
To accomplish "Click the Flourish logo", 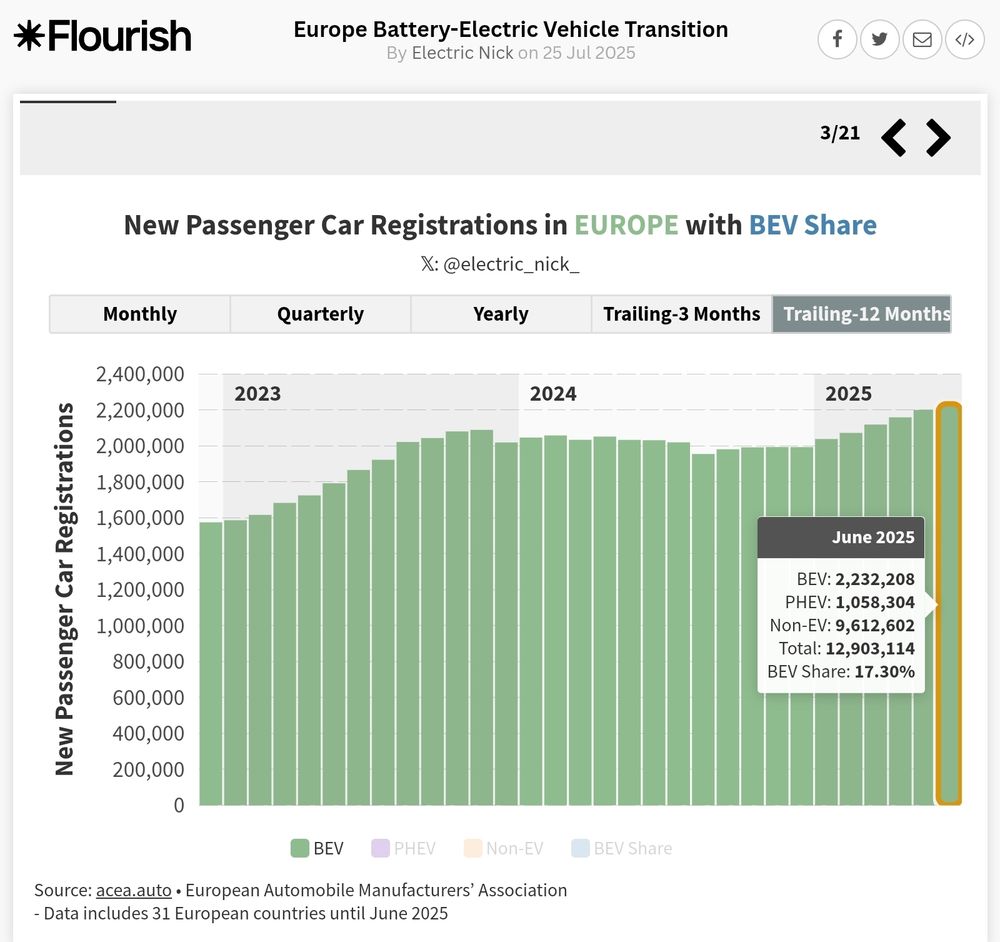I will (103, 36).
